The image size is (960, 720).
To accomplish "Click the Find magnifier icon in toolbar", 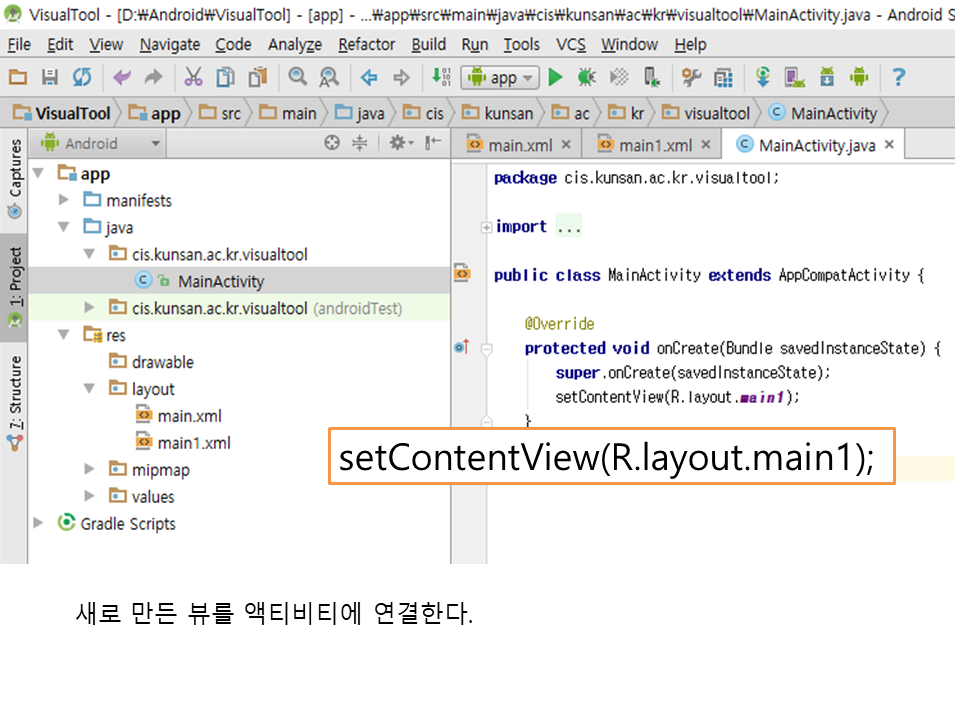I will click(x=297, y=77).
